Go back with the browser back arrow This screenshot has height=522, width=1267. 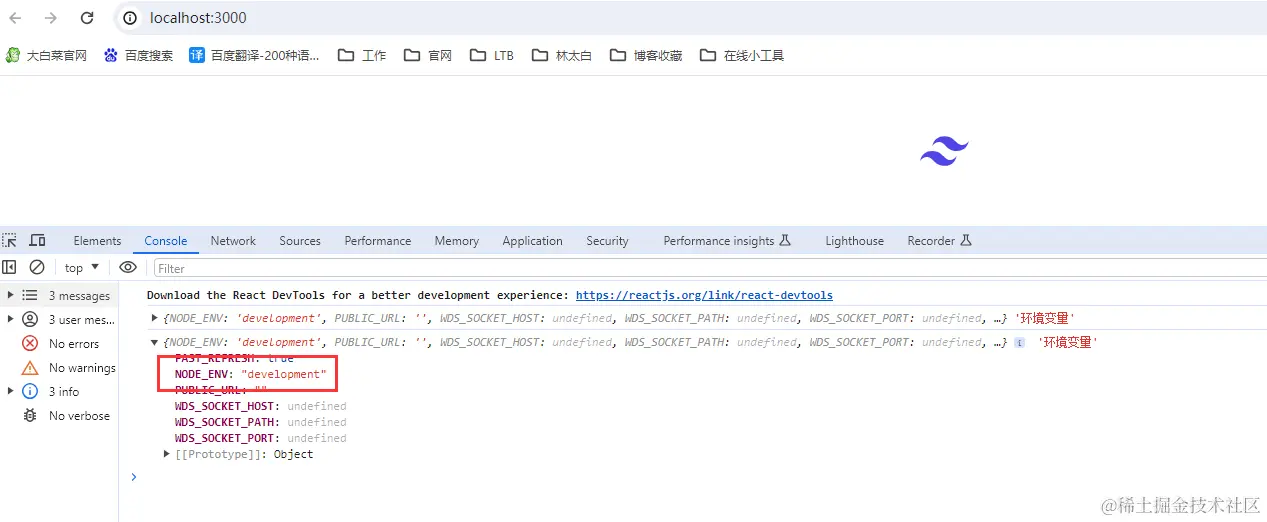[x=15, y=18]
